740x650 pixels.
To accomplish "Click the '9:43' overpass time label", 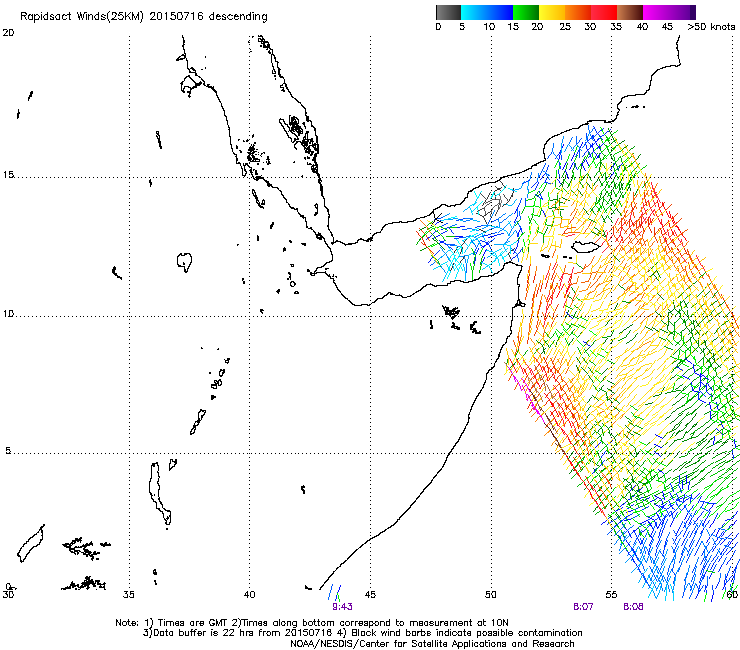I will 342,607.
